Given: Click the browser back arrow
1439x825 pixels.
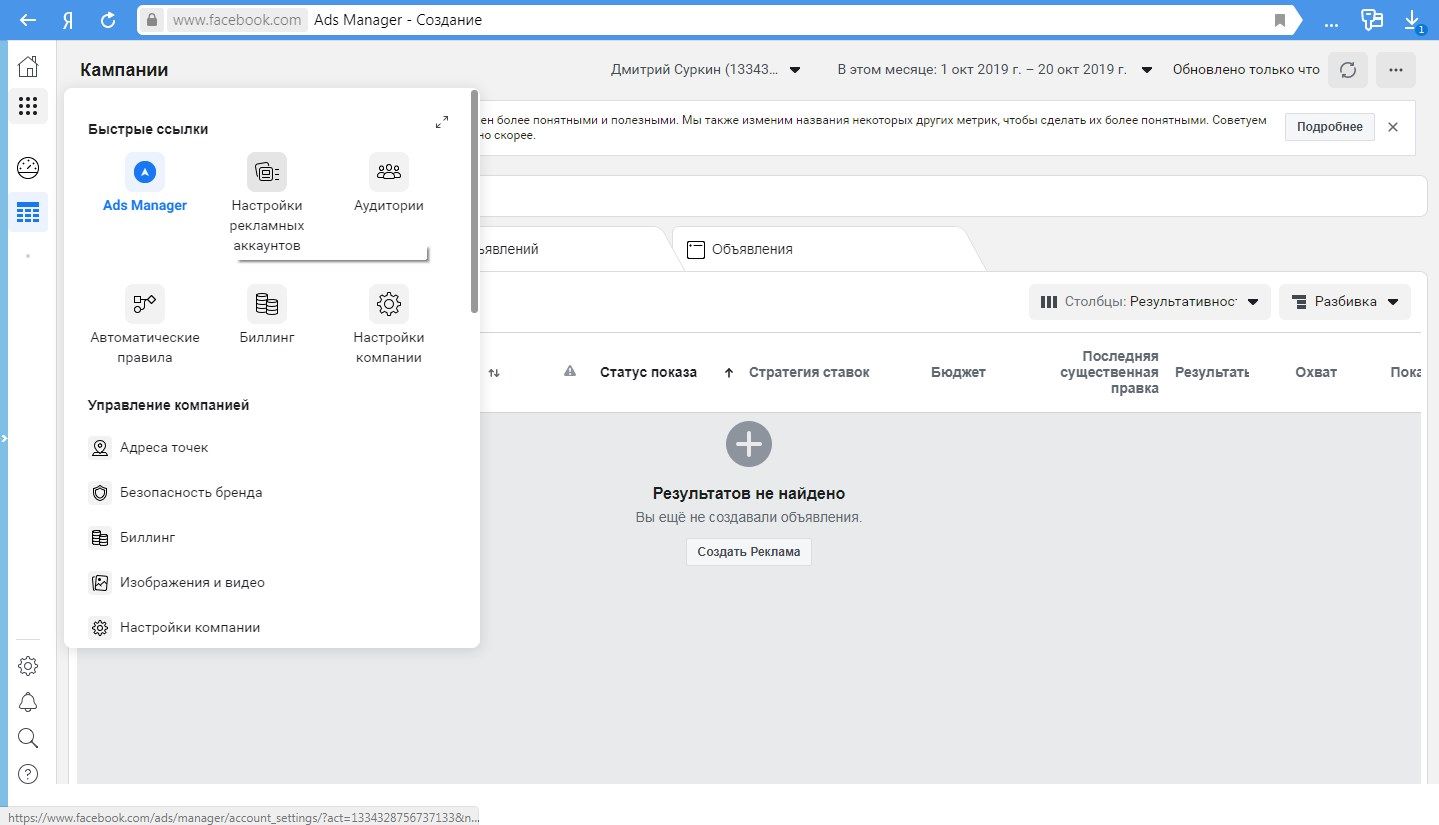Looking at the screenshot, I should click(x=28, y=19).
